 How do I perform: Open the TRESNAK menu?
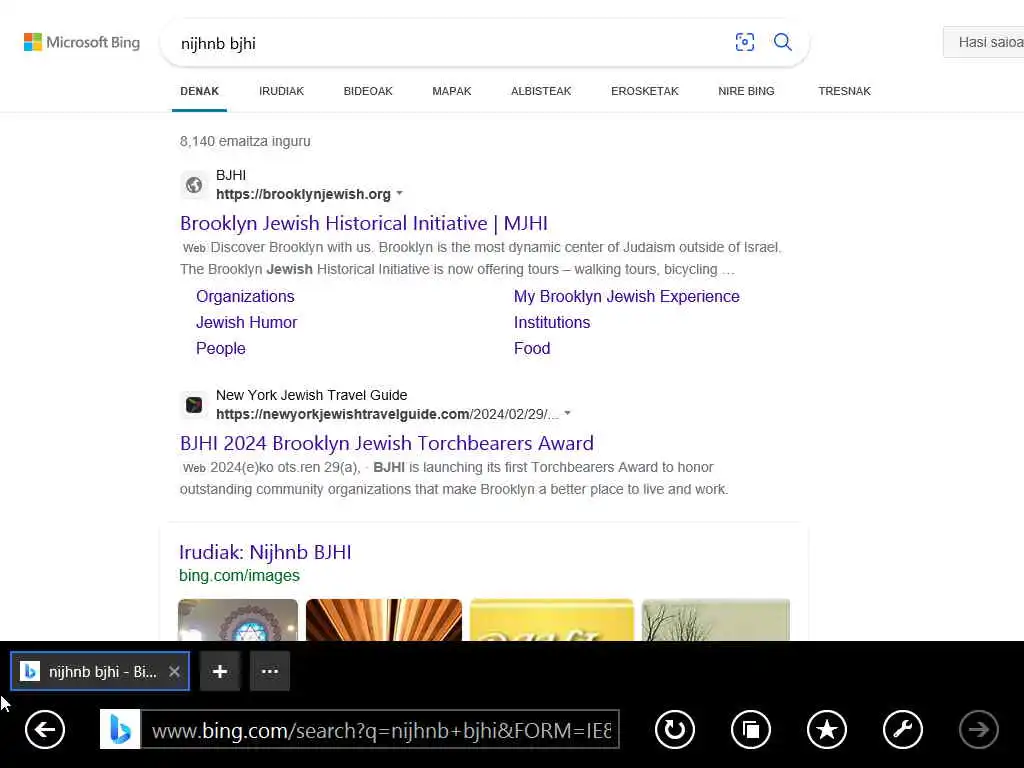pos(844,91)
